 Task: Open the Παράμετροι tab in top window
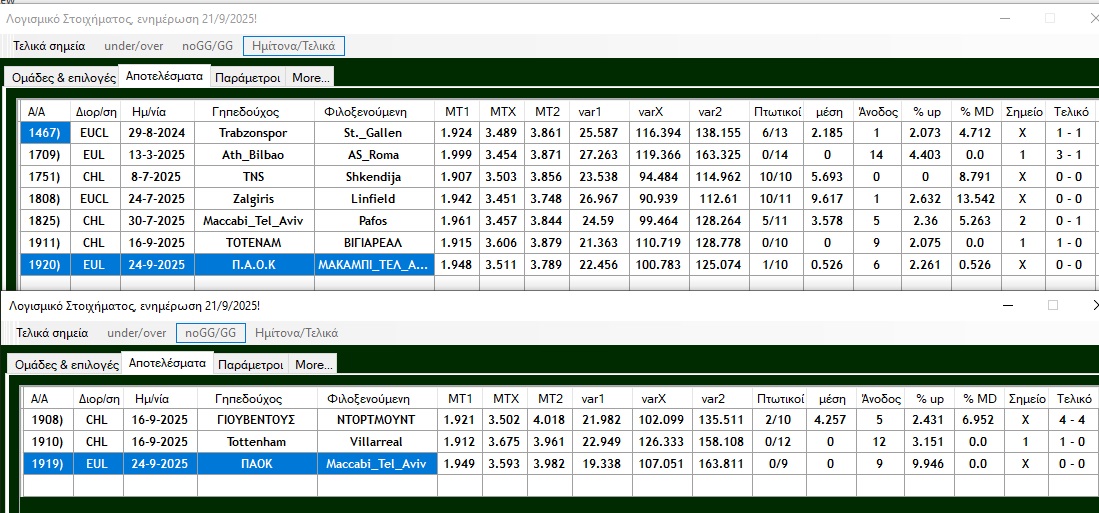pyautogui.click(x=249, y=77)
